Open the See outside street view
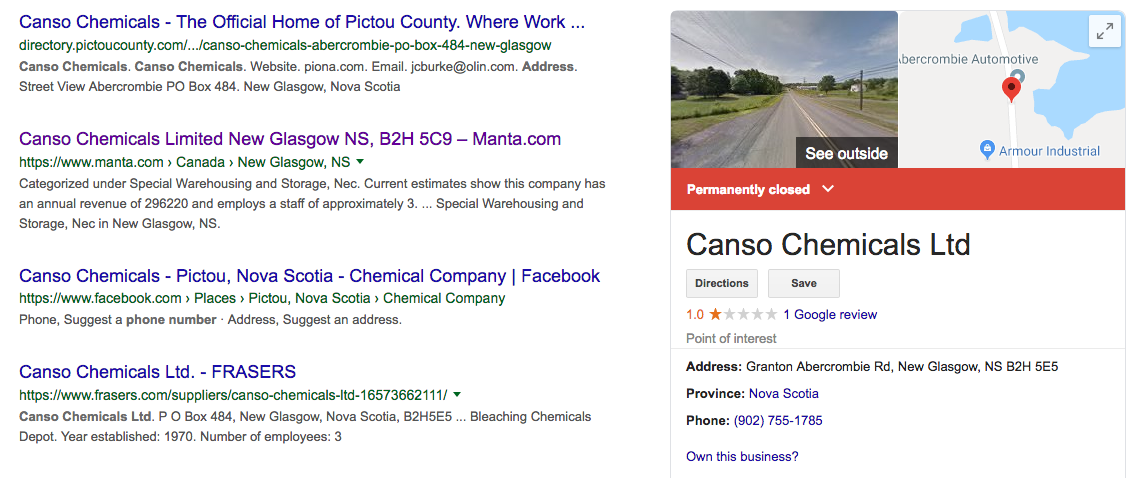Image resolution: width=1127 pixels, height=478 pixels. (x=846, y=153)
